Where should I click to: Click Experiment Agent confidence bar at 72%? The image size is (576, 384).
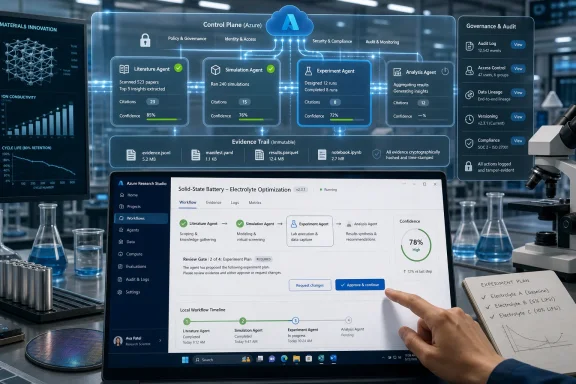tap(347, 120)
